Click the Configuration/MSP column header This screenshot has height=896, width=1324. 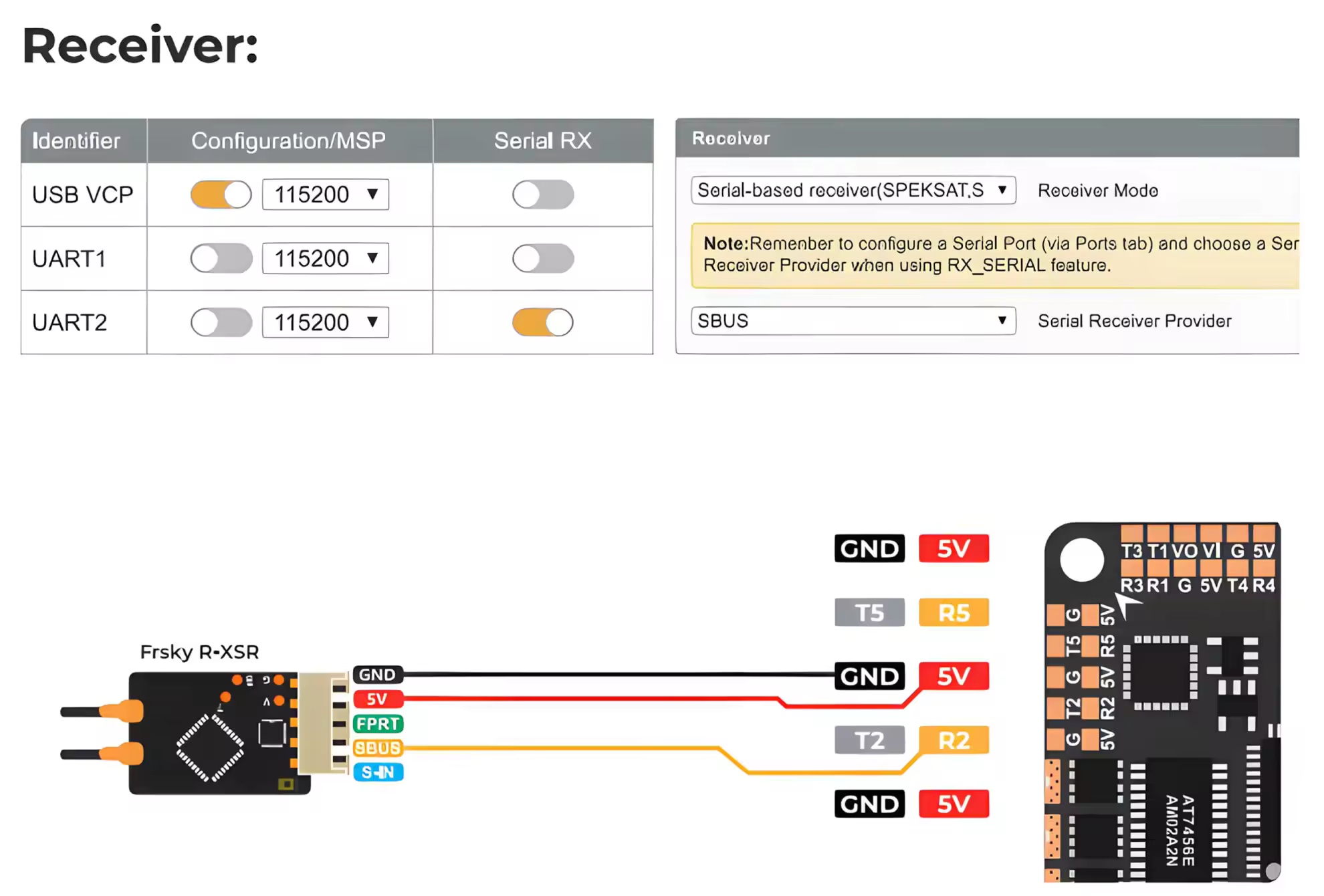tap(290, 140)
